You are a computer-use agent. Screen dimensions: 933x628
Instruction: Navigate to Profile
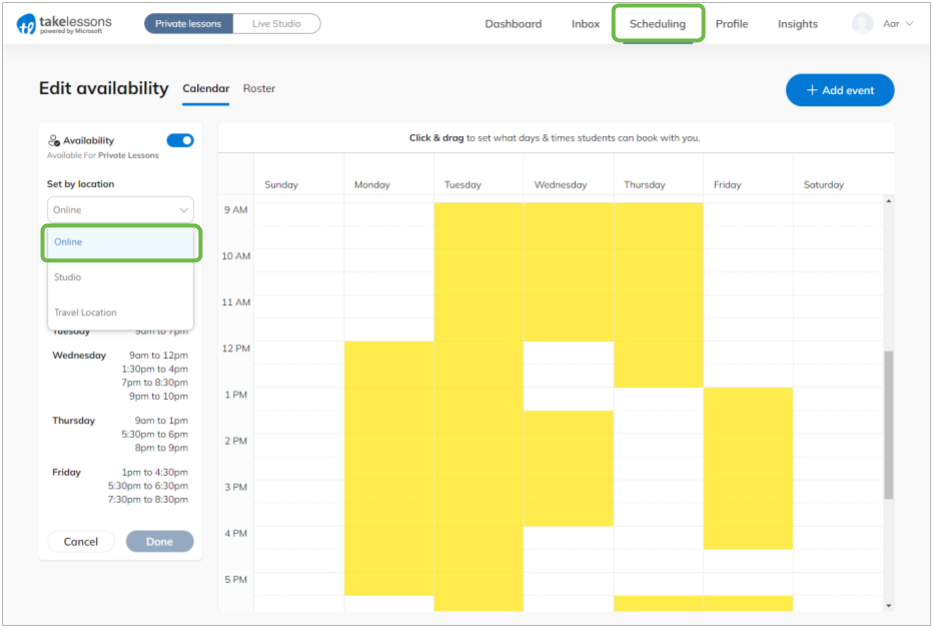coord(731,24)
